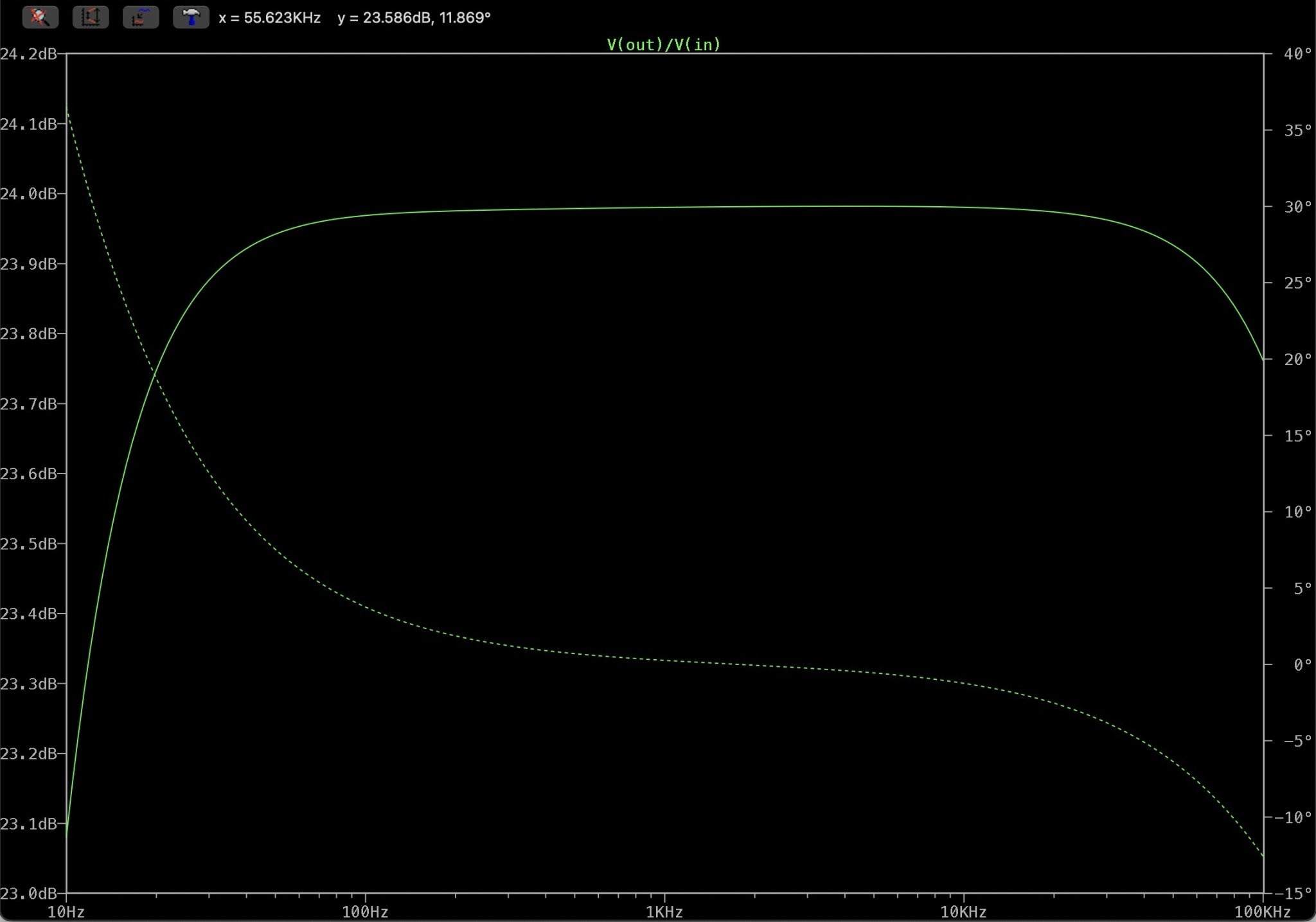Image resolution: width=1316 pixels, height=922 pixels.
Task: Click the 40° phase axis label
Action: point(1297,54)
